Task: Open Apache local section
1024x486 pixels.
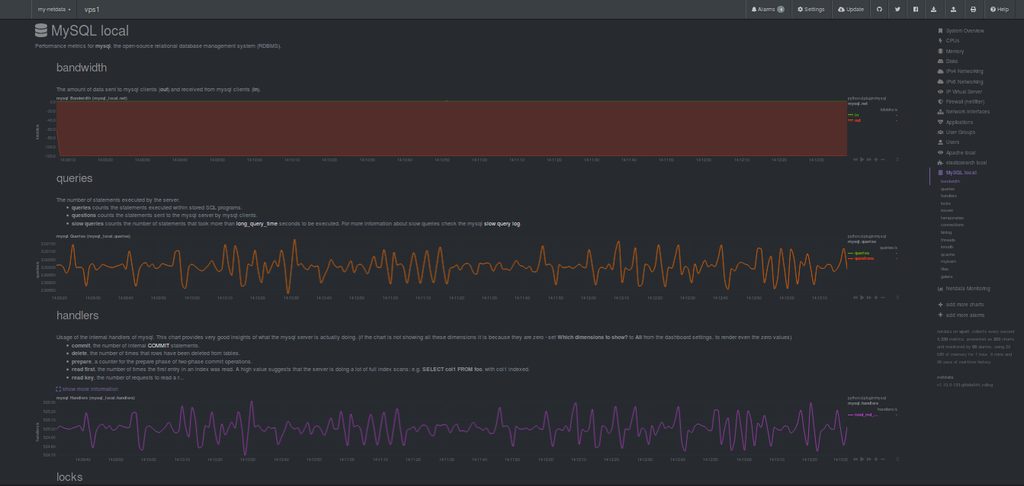Action: click(960, 152)
